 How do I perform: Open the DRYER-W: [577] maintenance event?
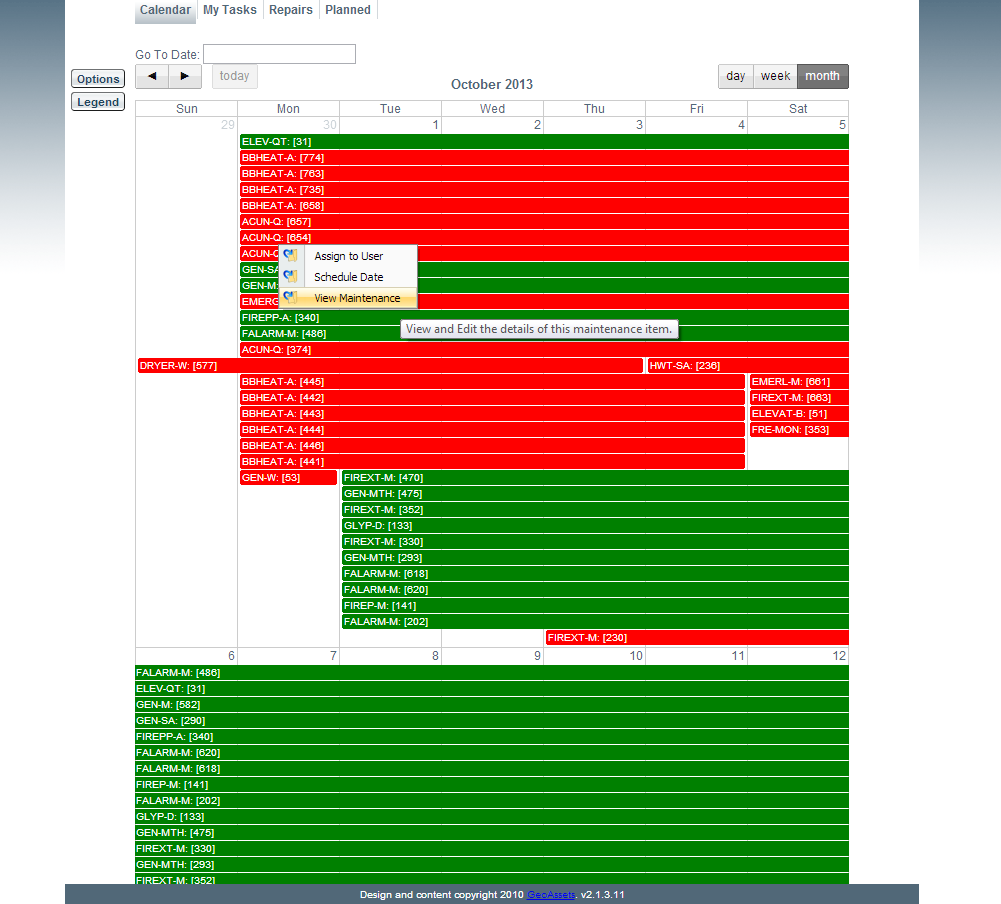(x=390, y=366)
